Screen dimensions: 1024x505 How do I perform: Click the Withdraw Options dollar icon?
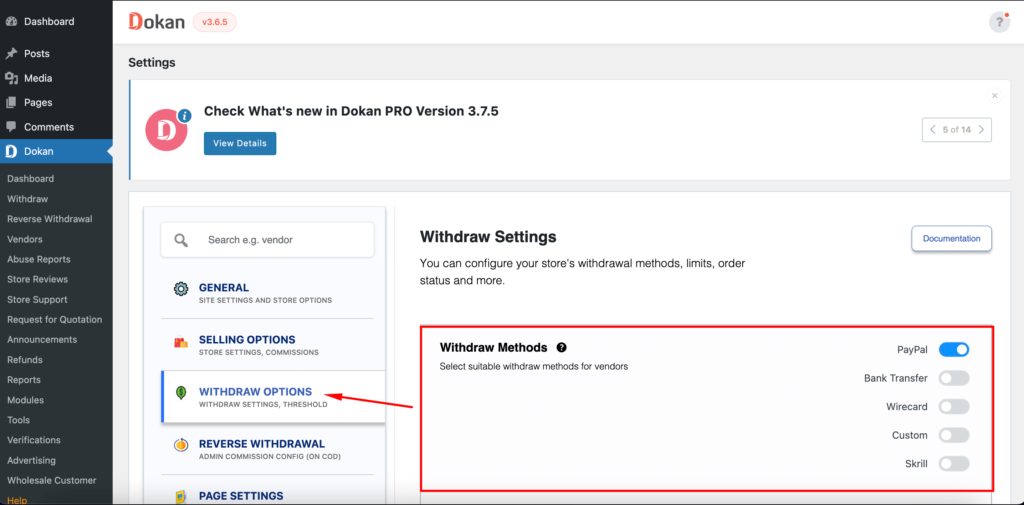(181, 393)
